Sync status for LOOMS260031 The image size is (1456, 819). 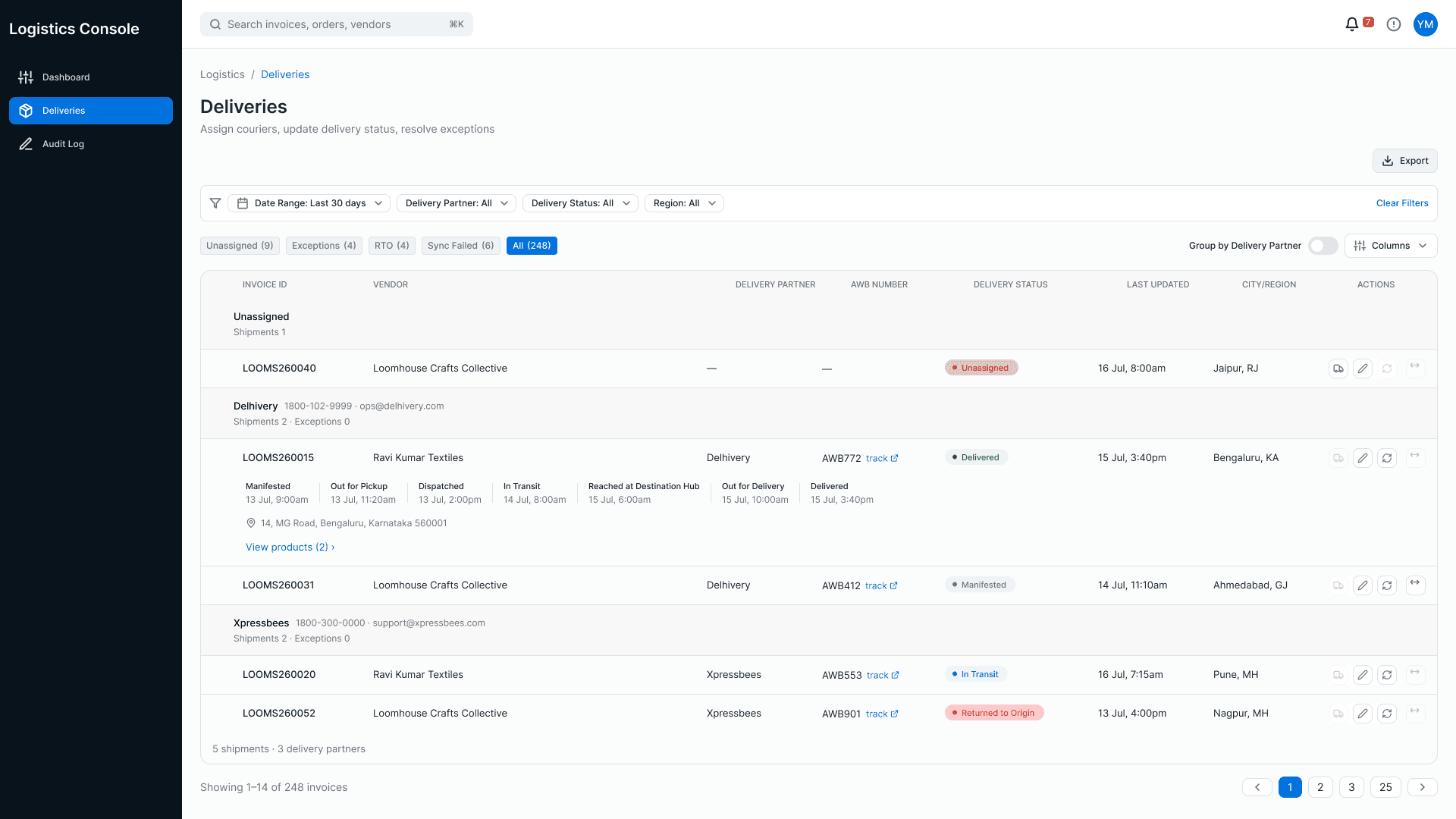pos(1387,585)
